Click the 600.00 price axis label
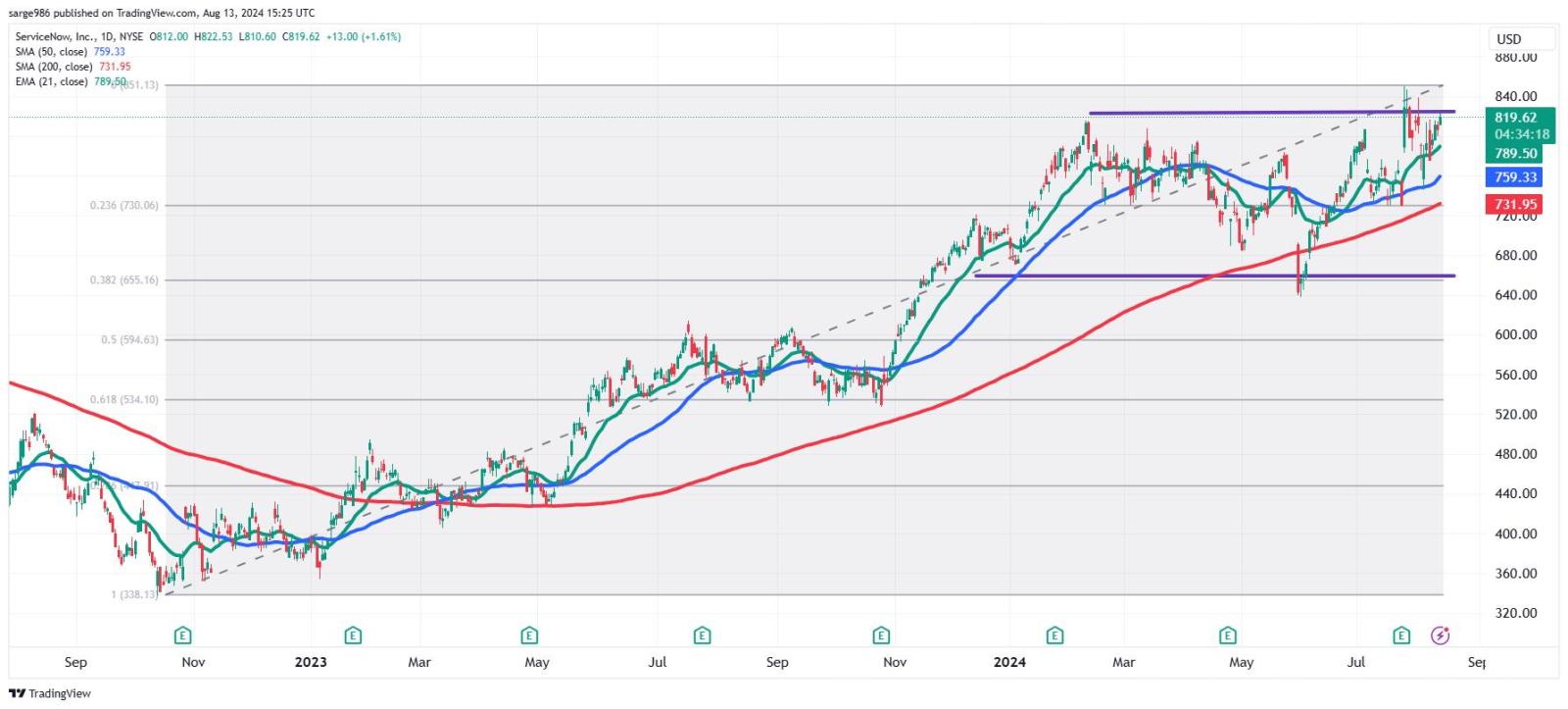The image size is (1568, 709). [1516, 334]
